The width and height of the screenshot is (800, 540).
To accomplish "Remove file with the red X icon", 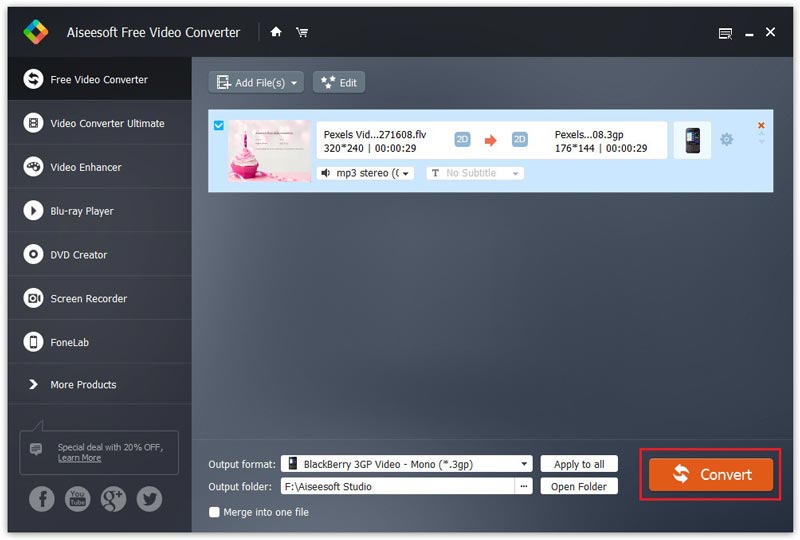I will (x=761, y=126).
